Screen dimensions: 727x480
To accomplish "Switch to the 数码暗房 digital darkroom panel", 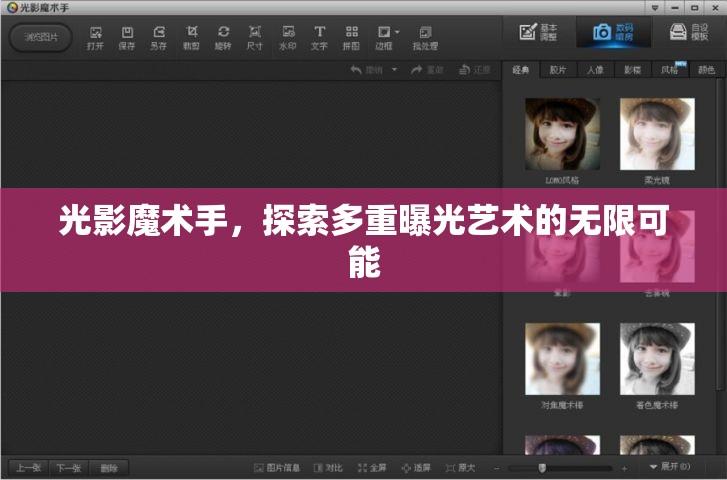I will [x=613, y=32].
